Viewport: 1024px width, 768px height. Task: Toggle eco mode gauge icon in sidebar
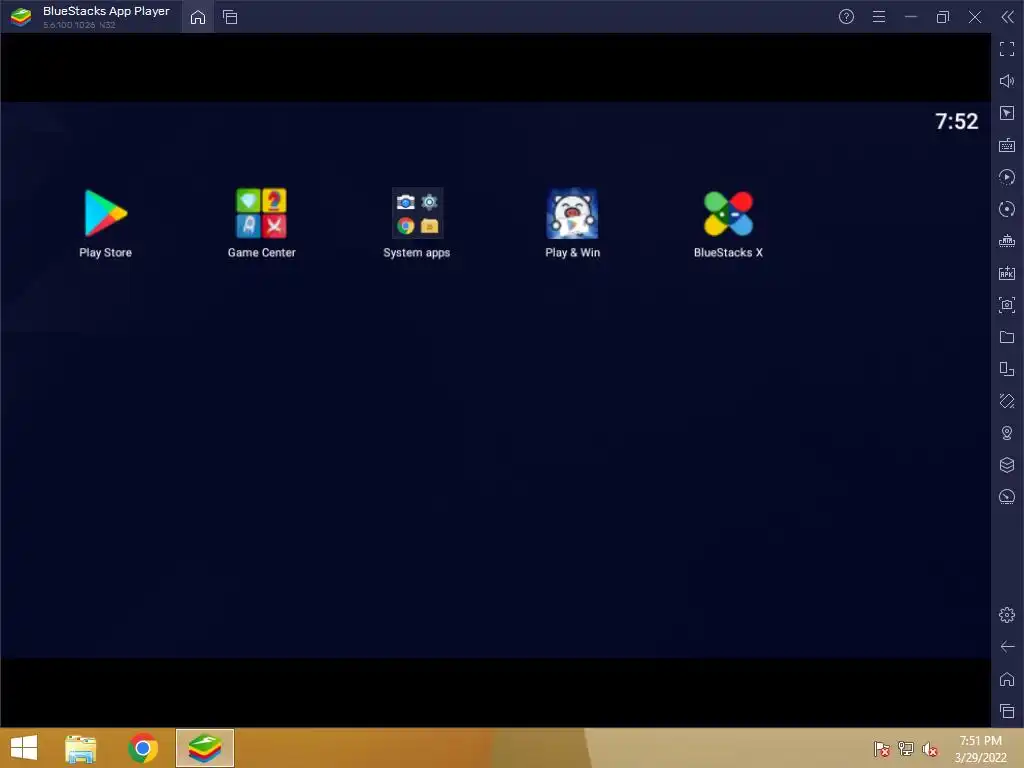click(x=1007, y=497)
